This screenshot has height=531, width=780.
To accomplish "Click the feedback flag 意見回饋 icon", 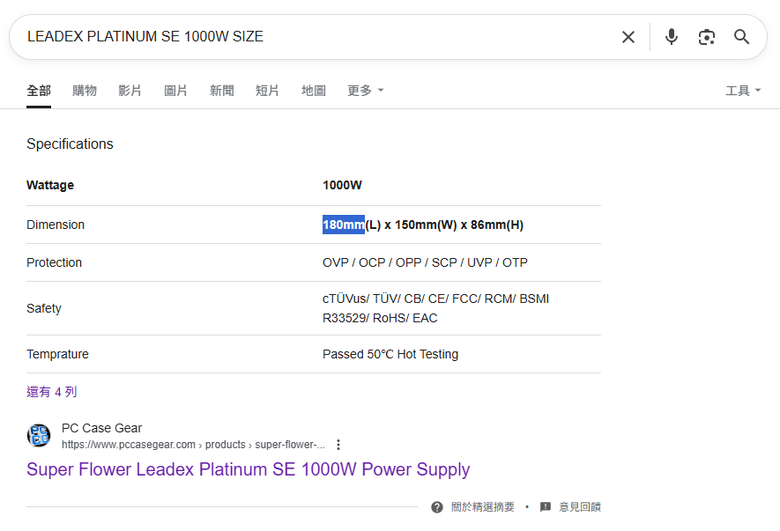I will (545, 507).
